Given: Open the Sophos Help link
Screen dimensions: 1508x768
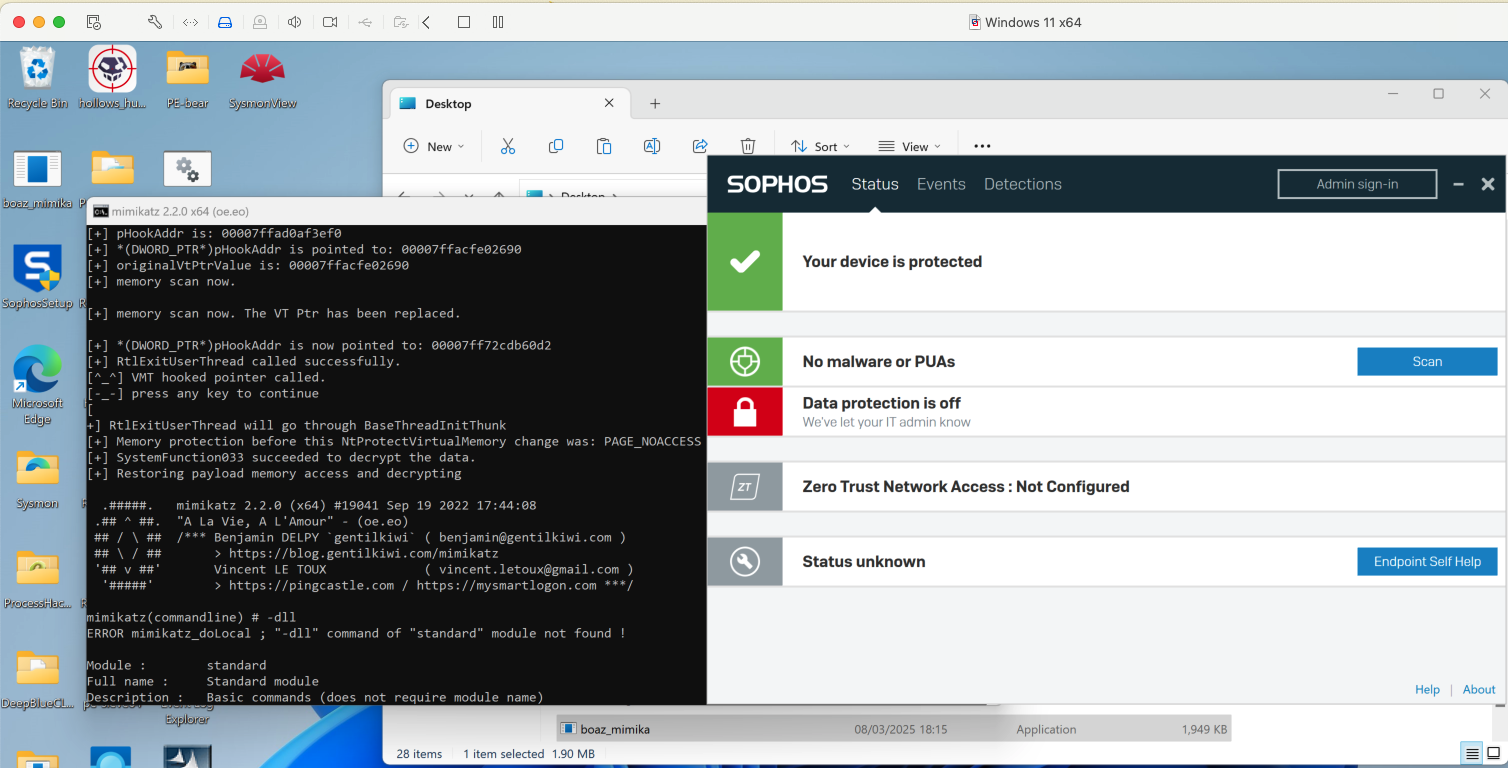Looking at the screenshot, I should 1427,689.
